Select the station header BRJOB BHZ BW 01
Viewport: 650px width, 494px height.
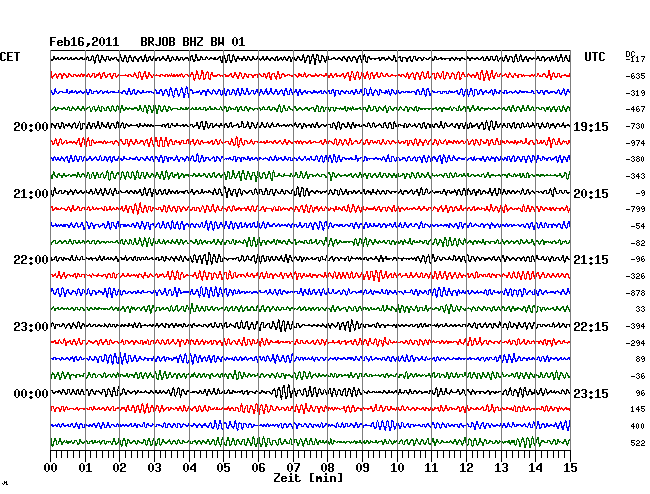[x=192, y=42]
